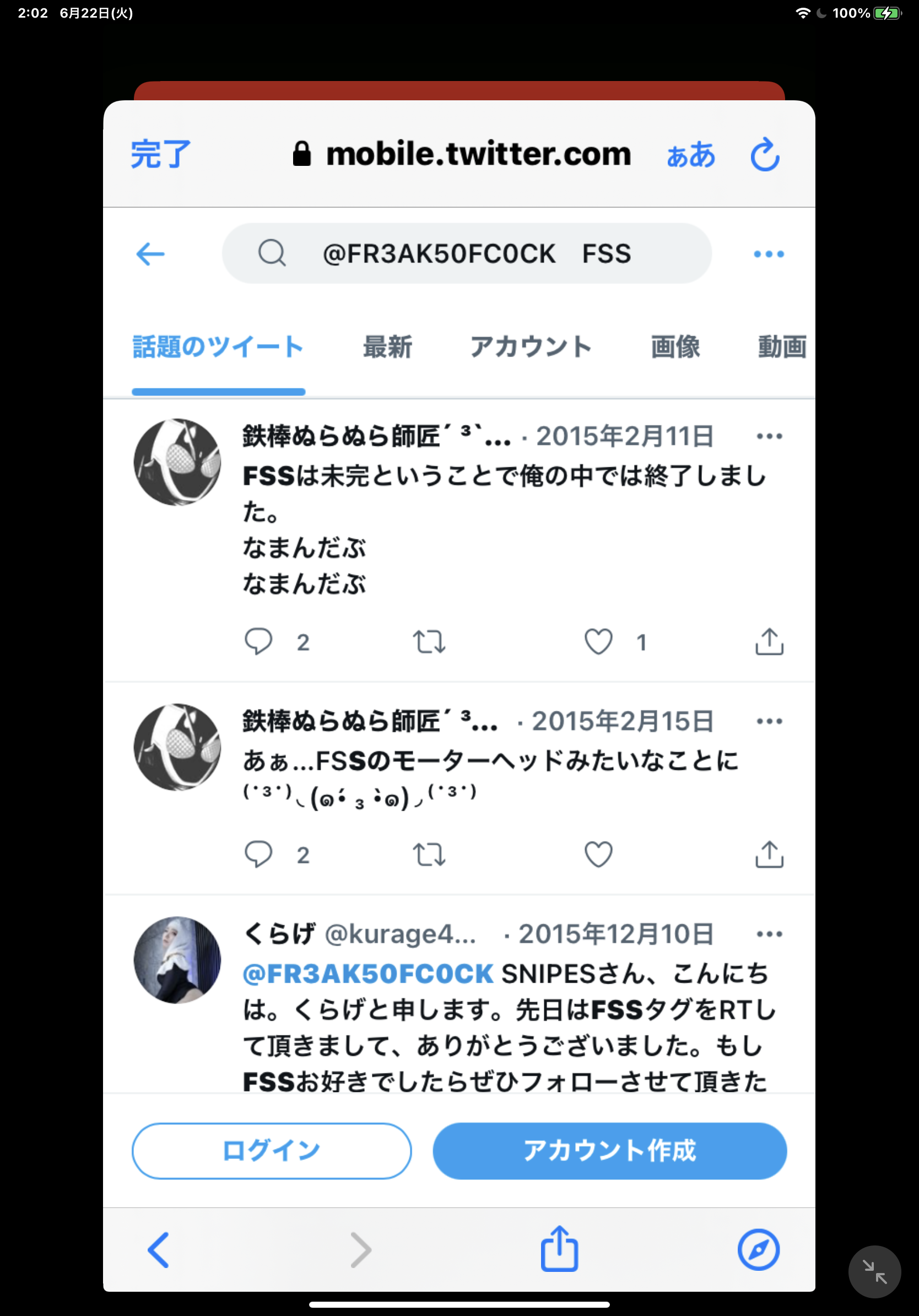This screenshot has width=919, height=1316.
Task: Open search options three-dot menu
Action: pyautogui.click(x=769, y=254)
